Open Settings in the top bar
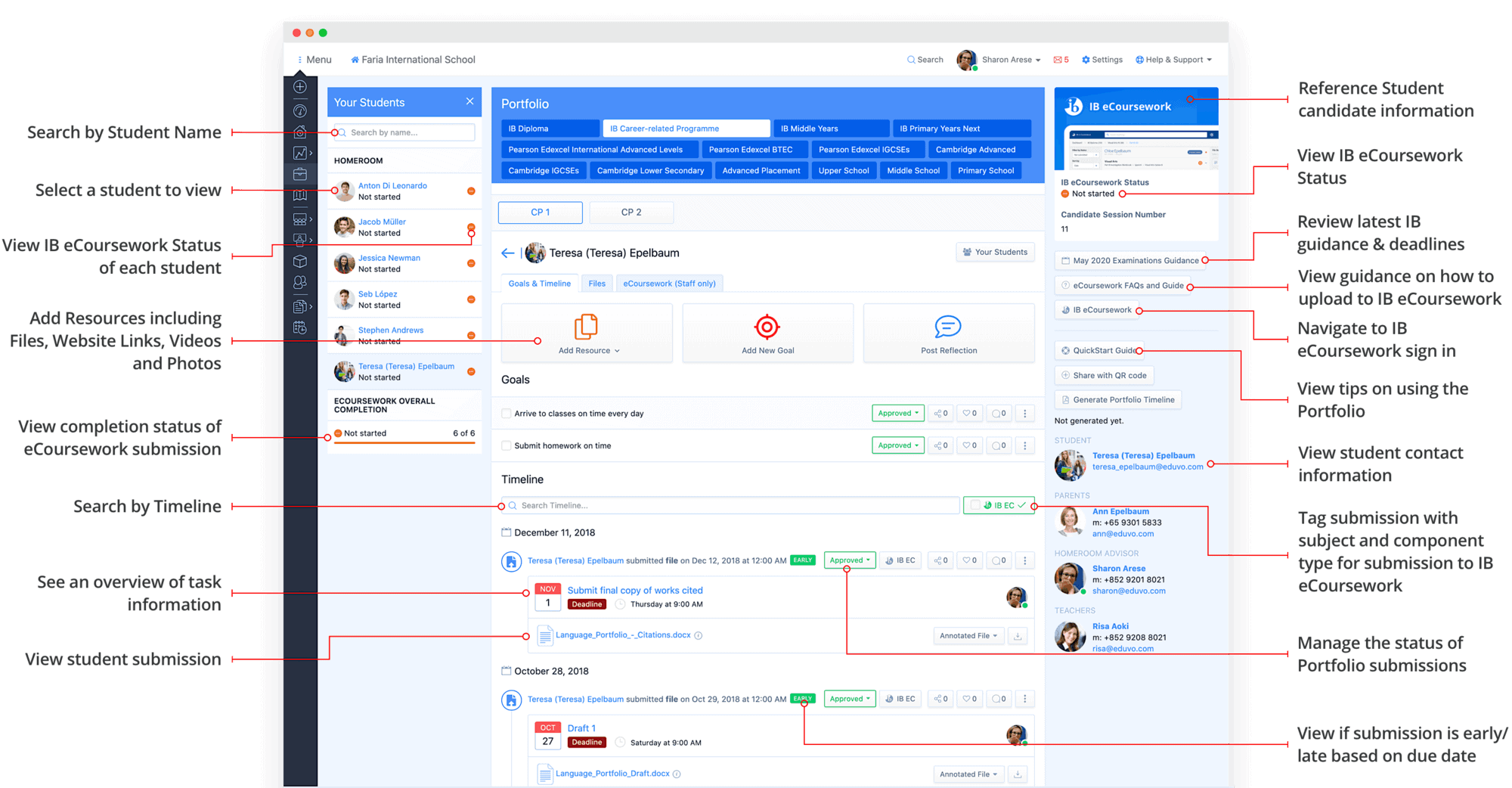1512x788 pixels. pyautogui.click(x=1102, y=60)
